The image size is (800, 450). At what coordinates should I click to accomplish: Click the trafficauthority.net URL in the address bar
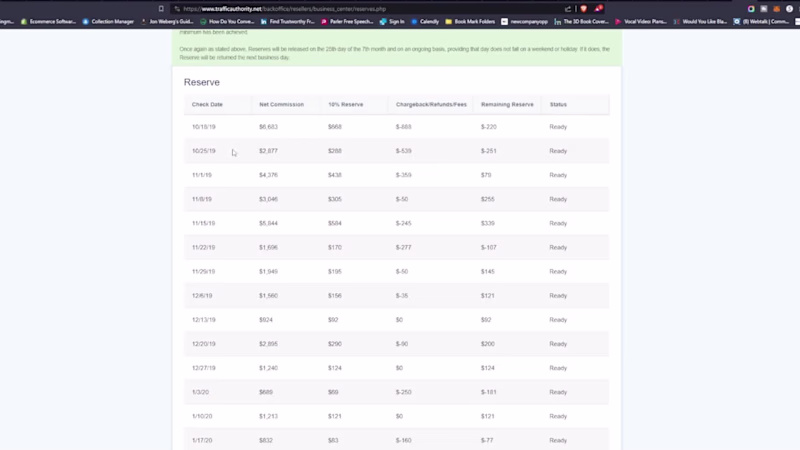[x=284, y=9]
